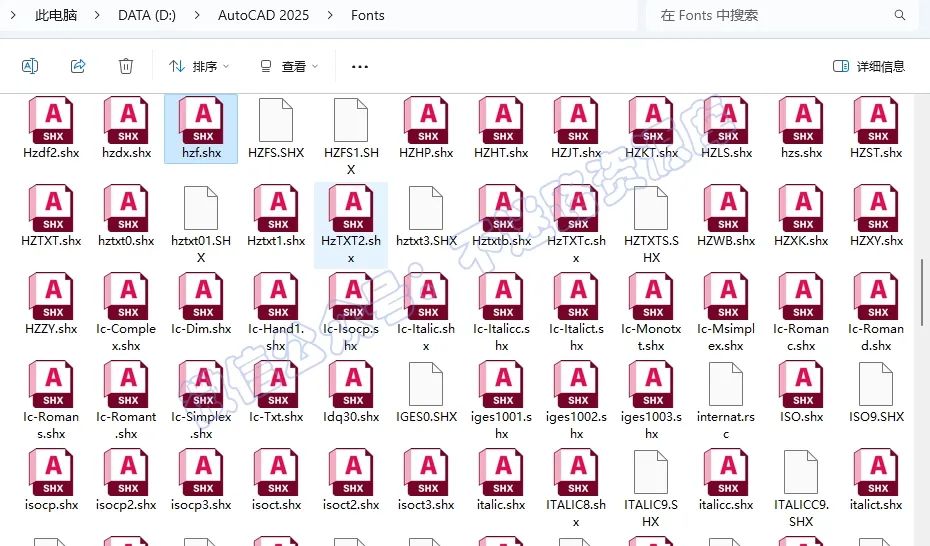Image resolution: width=930 pixels, height=546 pixels.
Task: Select the italict.shx file icon
Action: click(877, 472)
